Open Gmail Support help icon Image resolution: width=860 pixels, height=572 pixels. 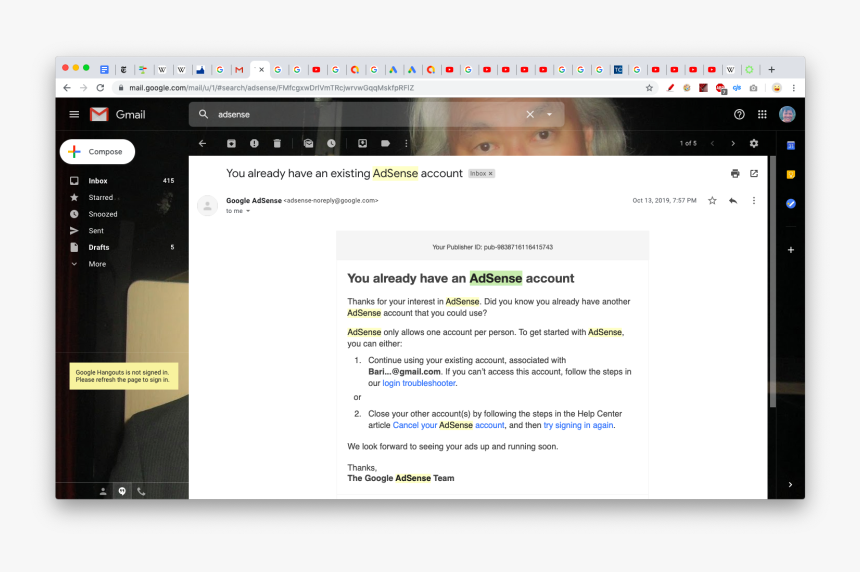[739, 114]
